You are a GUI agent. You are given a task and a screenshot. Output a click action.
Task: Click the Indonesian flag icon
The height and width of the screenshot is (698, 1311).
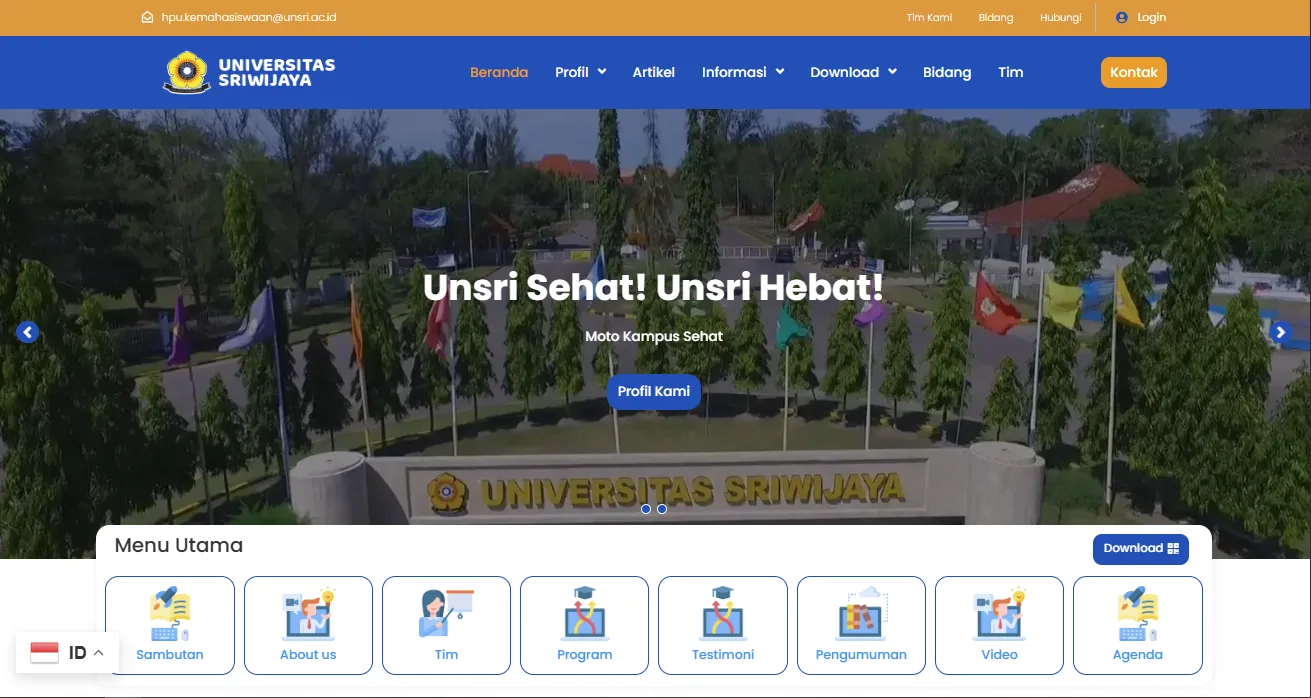(44, 653)
